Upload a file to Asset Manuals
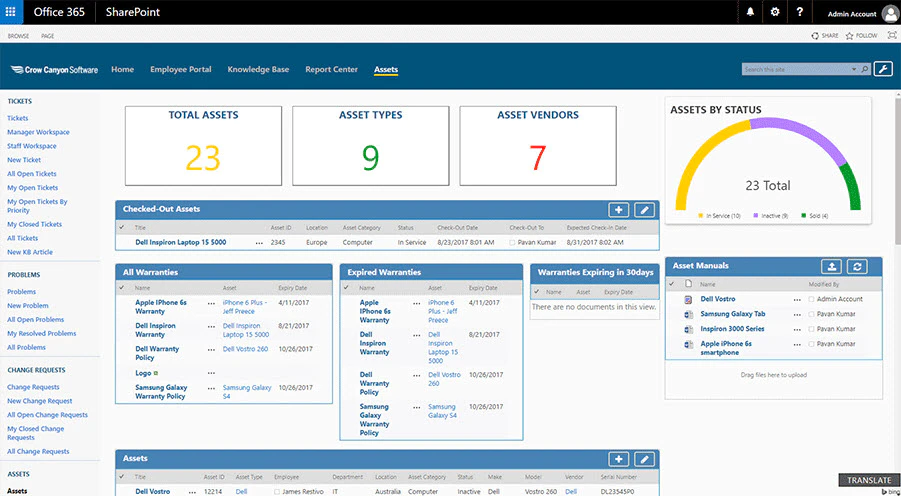This screenshot has width=901, height=496. pos(831,266)
